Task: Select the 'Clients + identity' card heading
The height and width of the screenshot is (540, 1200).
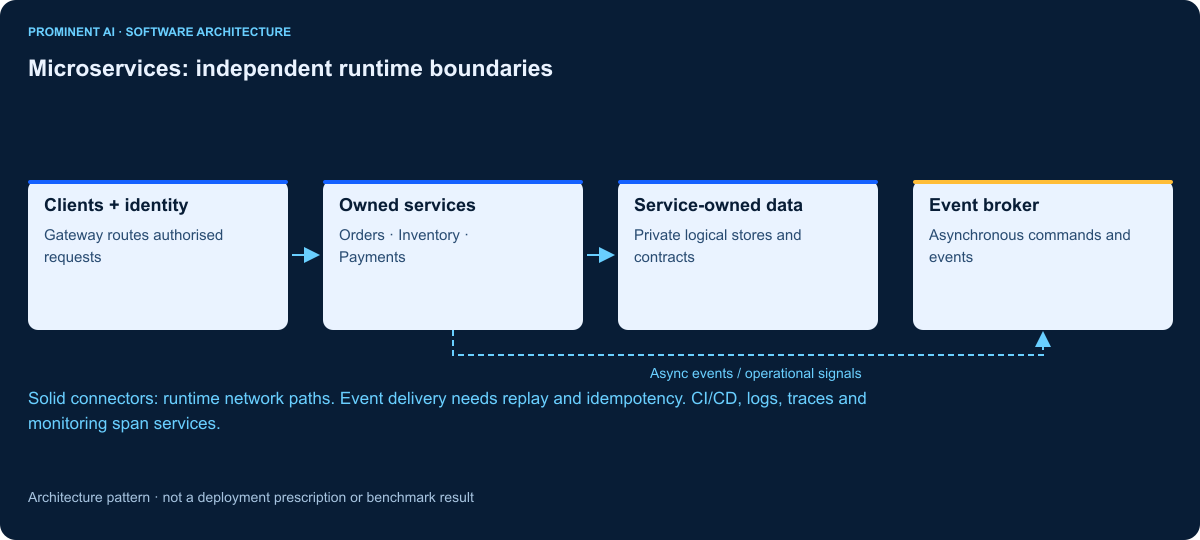Action: tap(116, 205)
